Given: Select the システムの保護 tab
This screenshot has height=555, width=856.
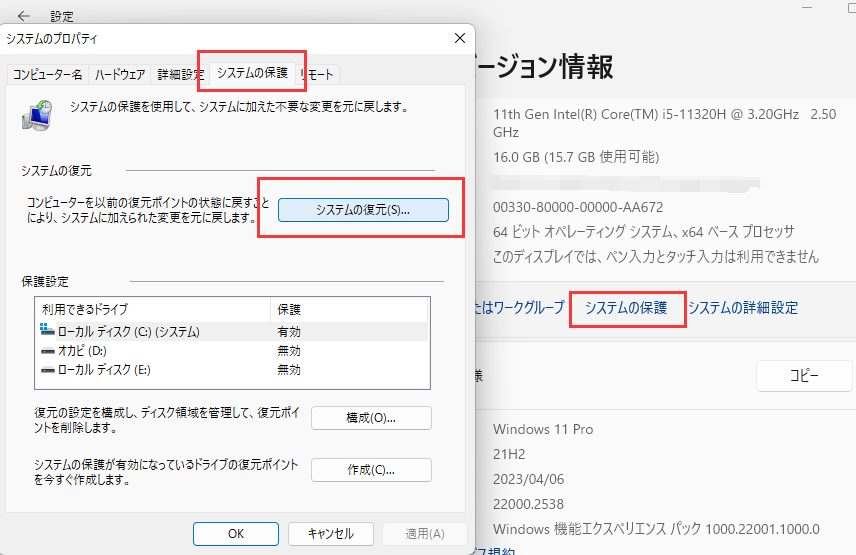Looking at the screenshot, I should pos(252,73).
